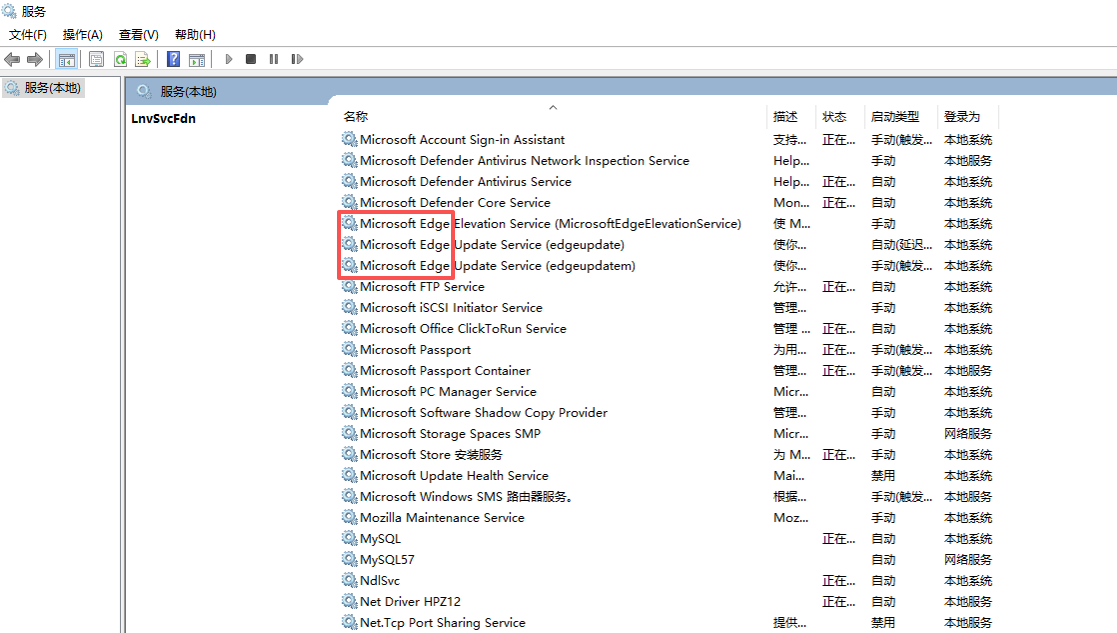Open the Properties toolbar icon

tap(96, 59)
